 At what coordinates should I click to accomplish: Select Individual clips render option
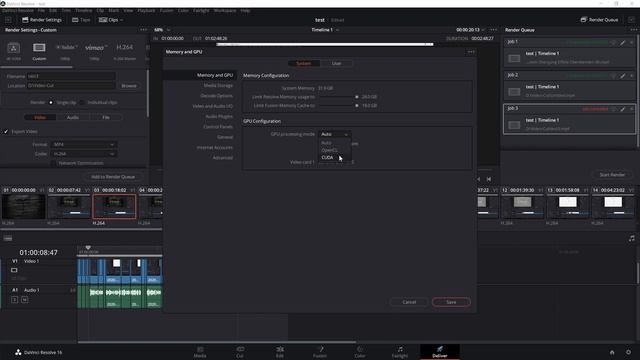click(x=82, y=102)
